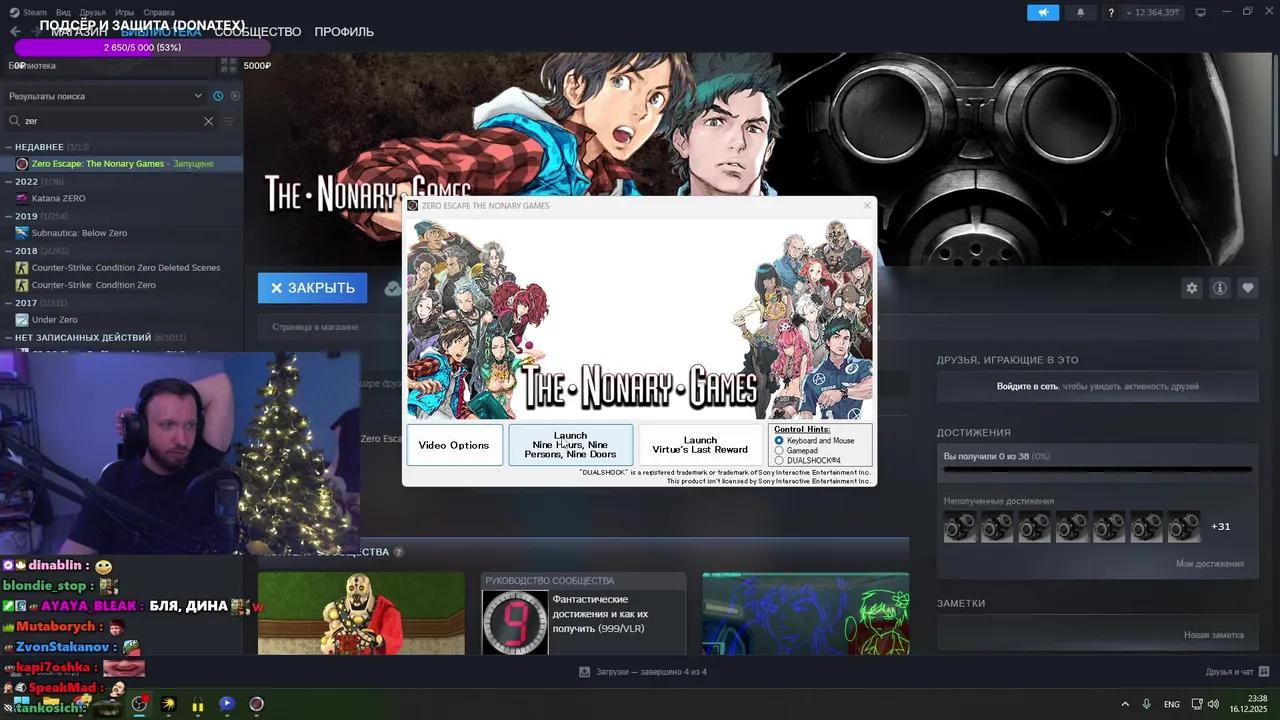Open Steam notifications bell

tap(1080, 13)
